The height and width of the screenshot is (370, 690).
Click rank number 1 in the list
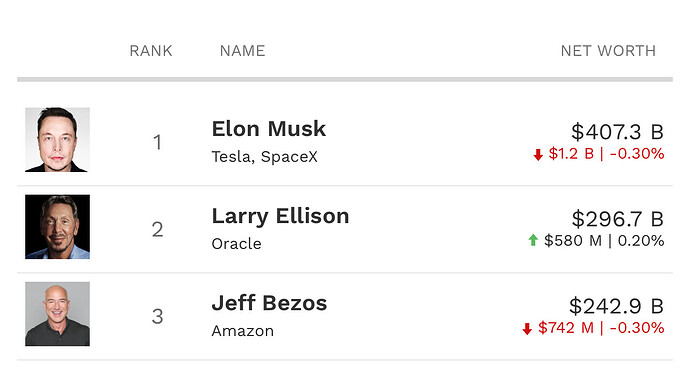(157, 143)
